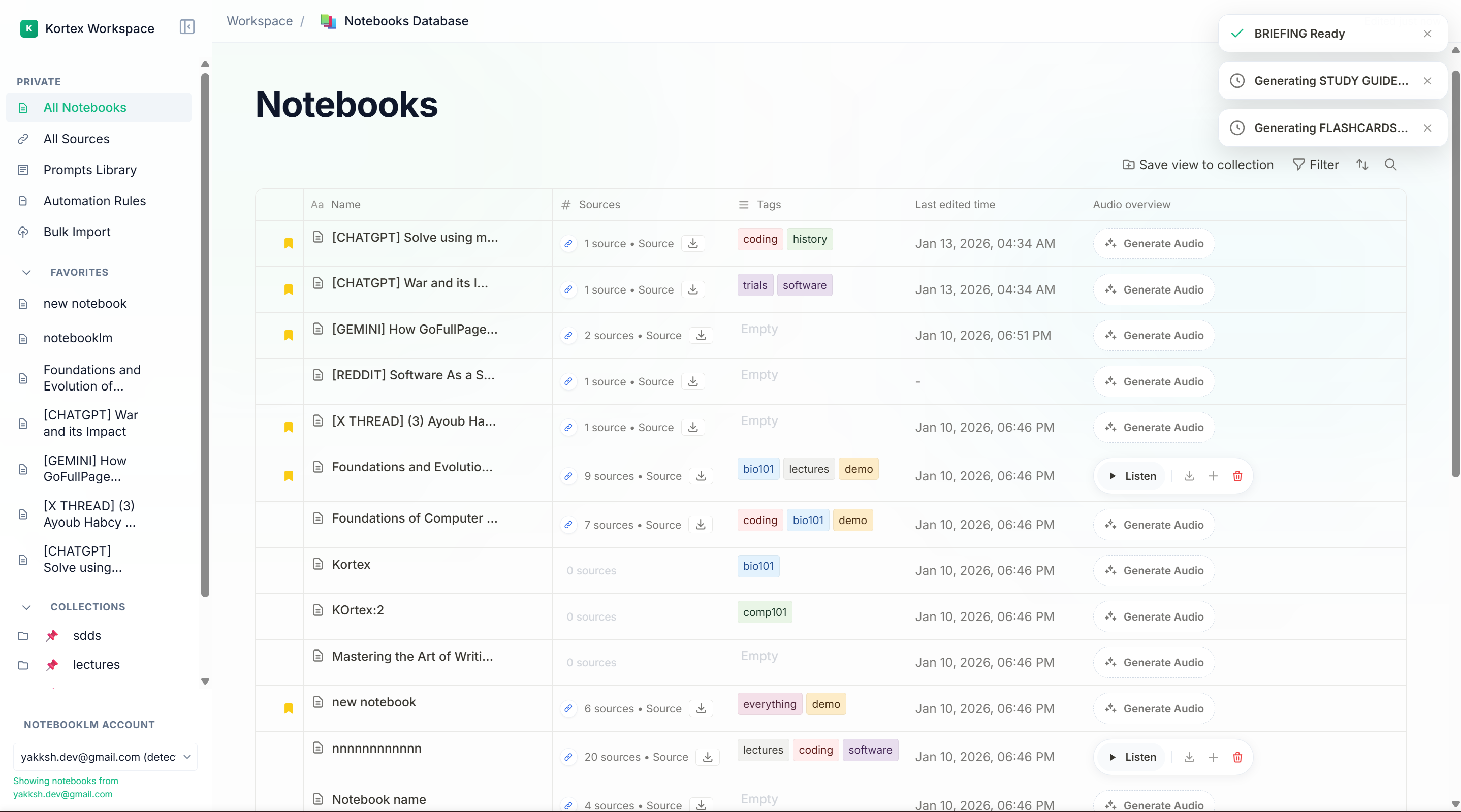Go to Bulk Import
This screenshot has height=812, width=1461.
pos(99,232)
